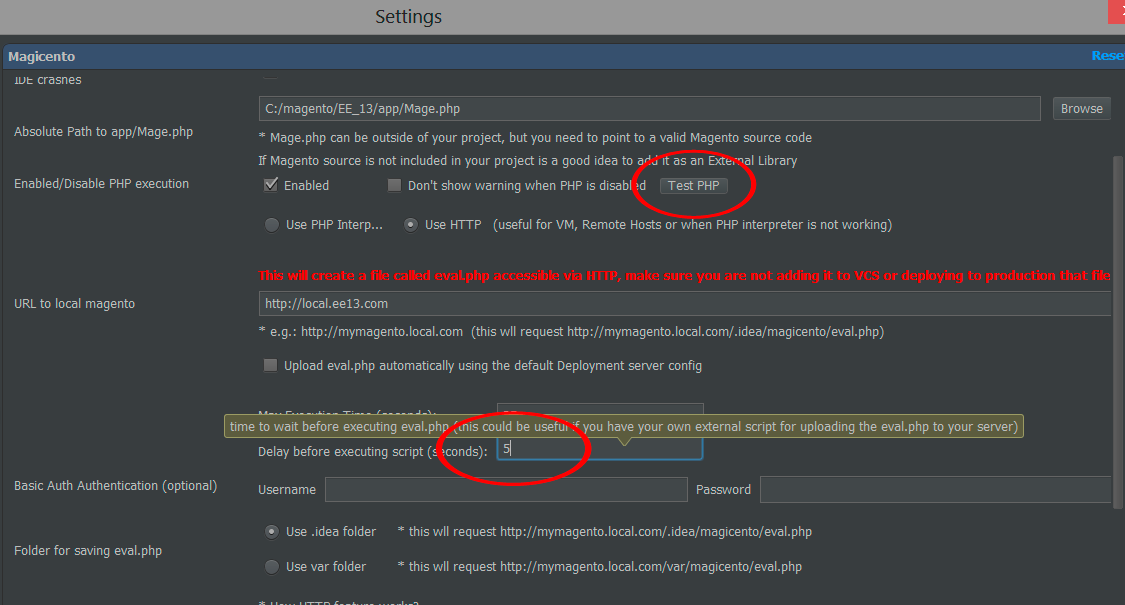Click the 'Delay before executing script (seconds)' label
1125x605 pixels.
point(373,451)
